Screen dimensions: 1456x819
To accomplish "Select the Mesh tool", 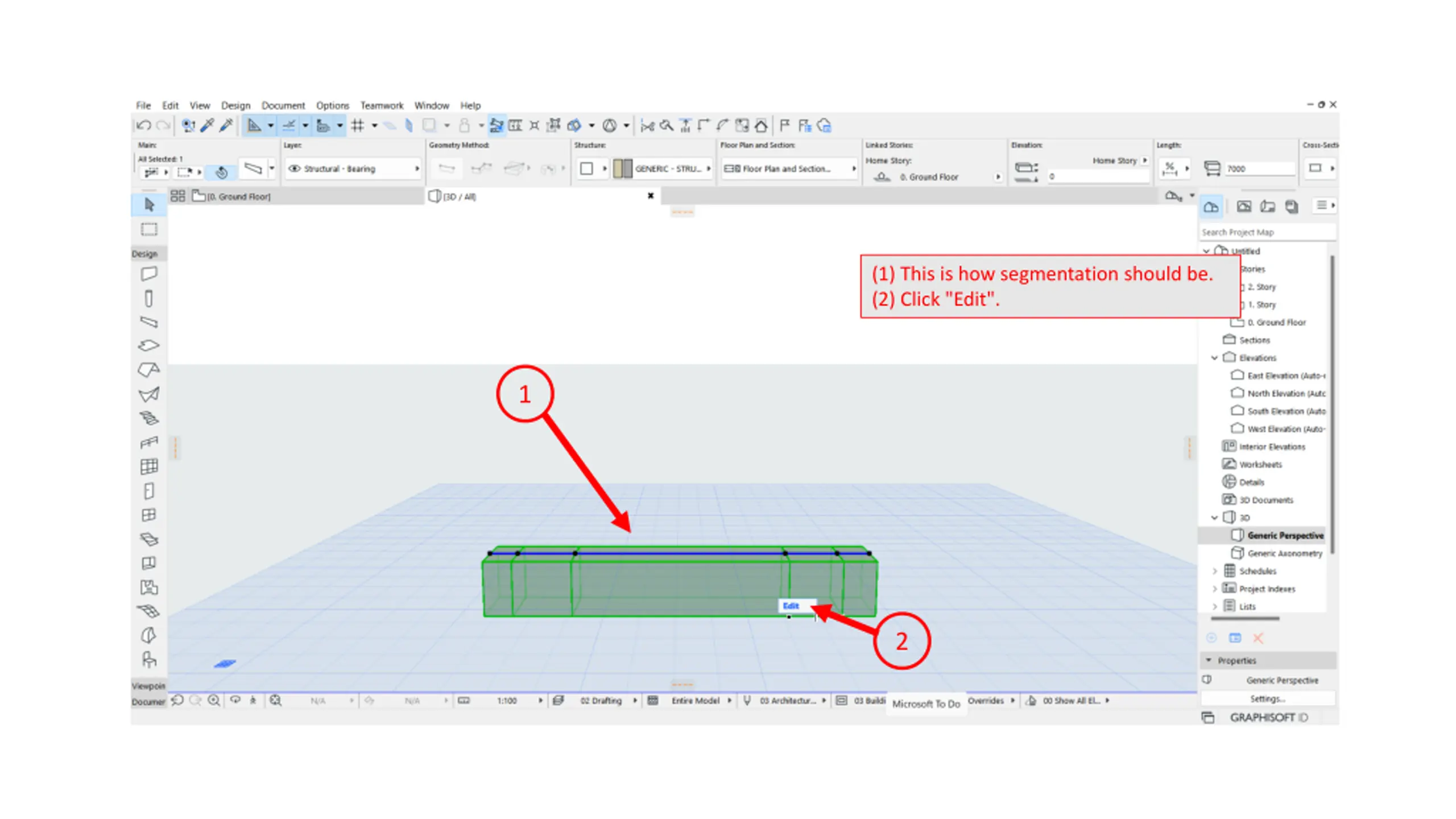I will pyautogui.click(x=148, y=611).
